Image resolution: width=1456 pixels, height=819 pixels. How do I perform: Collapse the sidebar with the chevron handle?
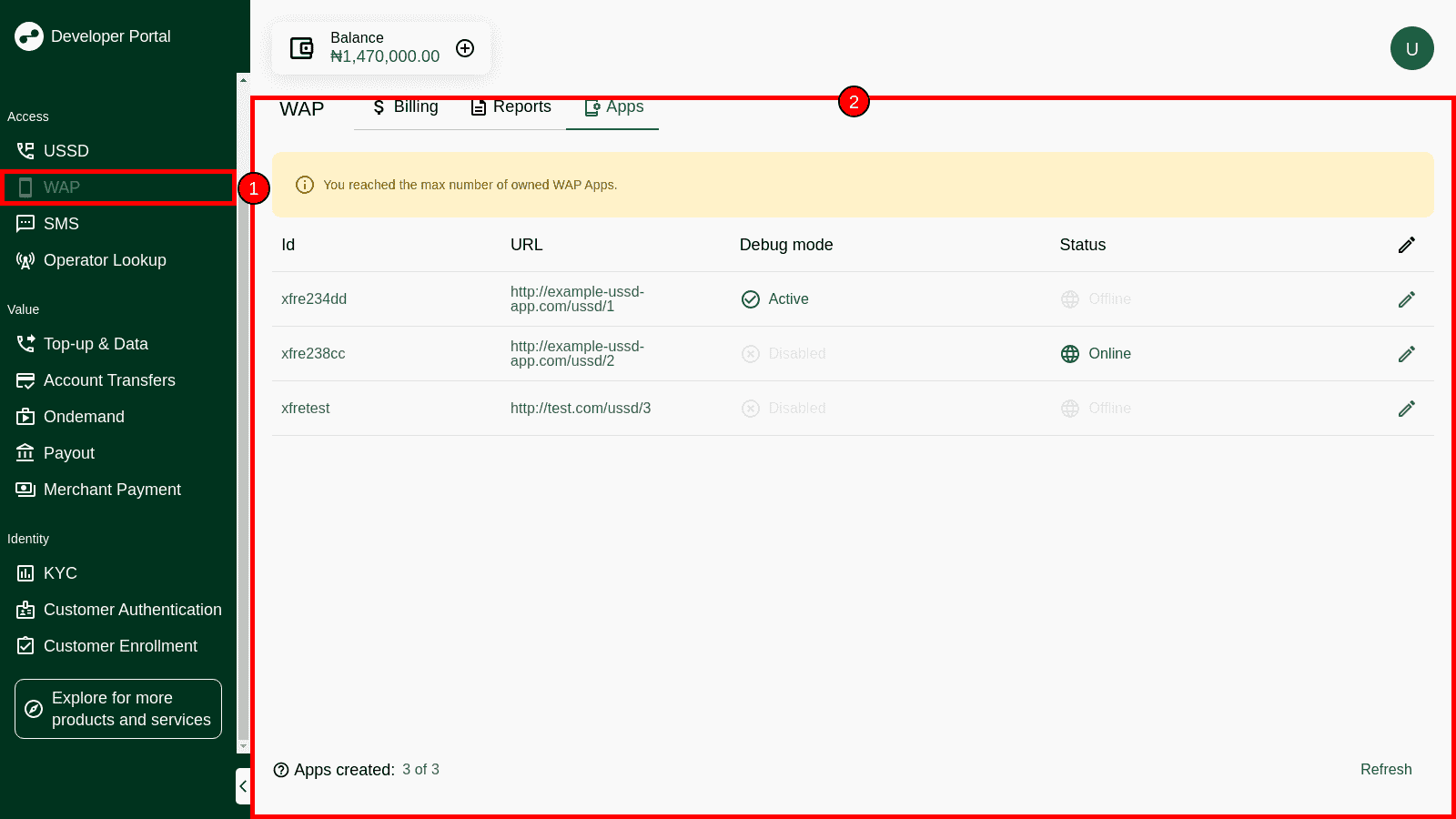[243, 786]
